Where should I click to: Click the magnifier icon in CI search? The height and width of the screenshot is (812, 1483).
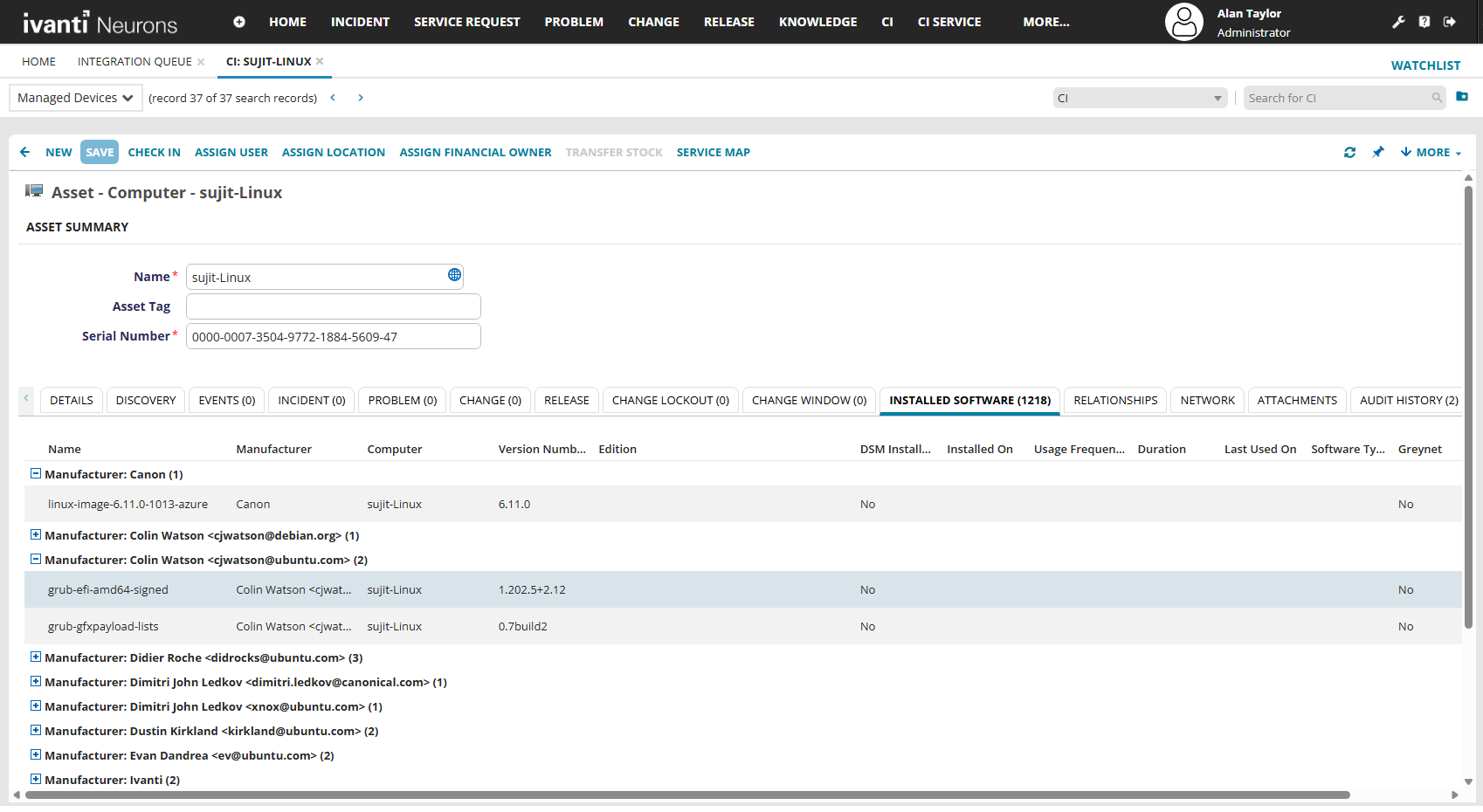[1437, 98]
